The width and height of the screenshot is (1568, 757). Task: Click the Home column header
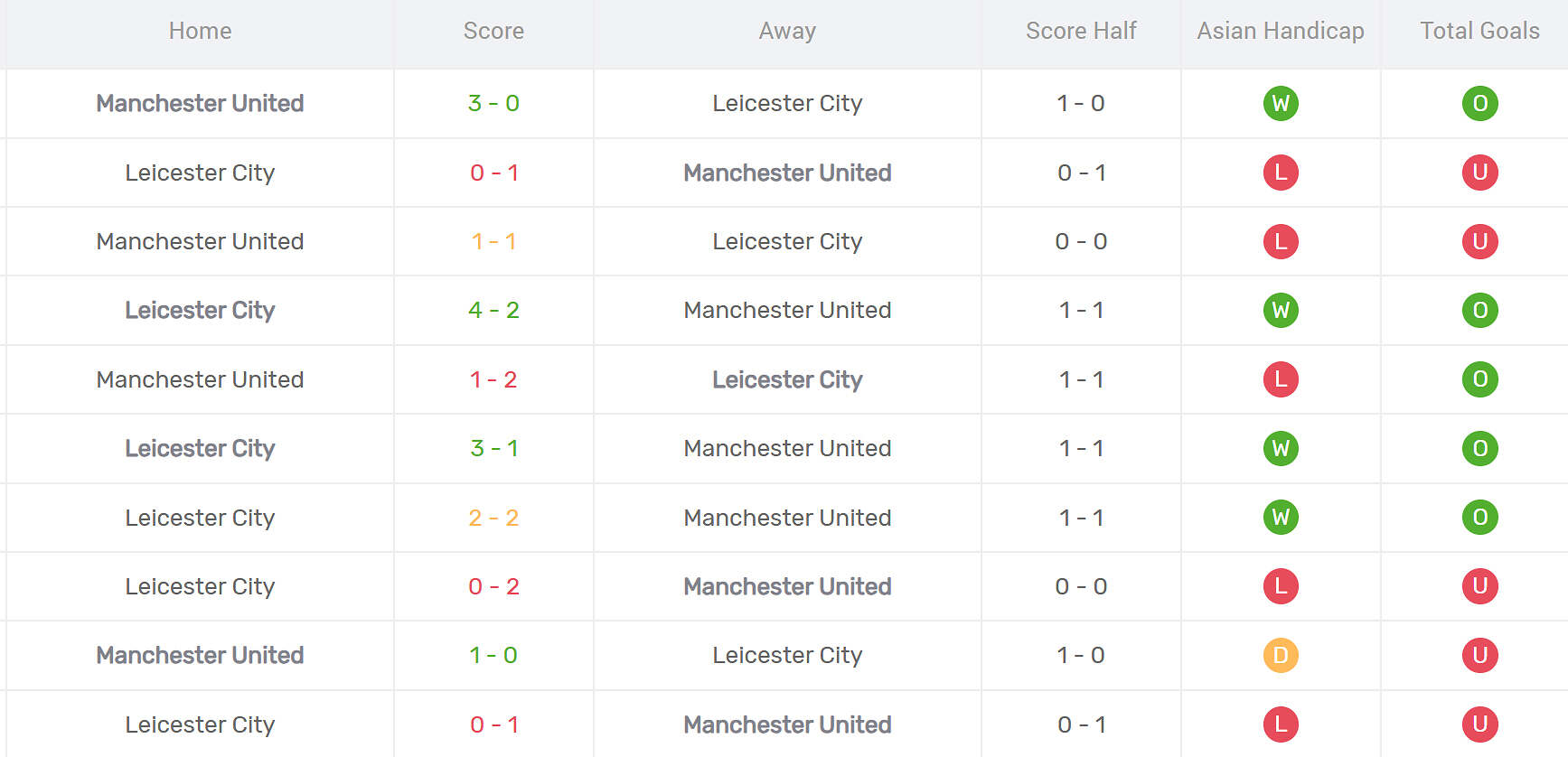pyautogui.click(x=200, y=31)
